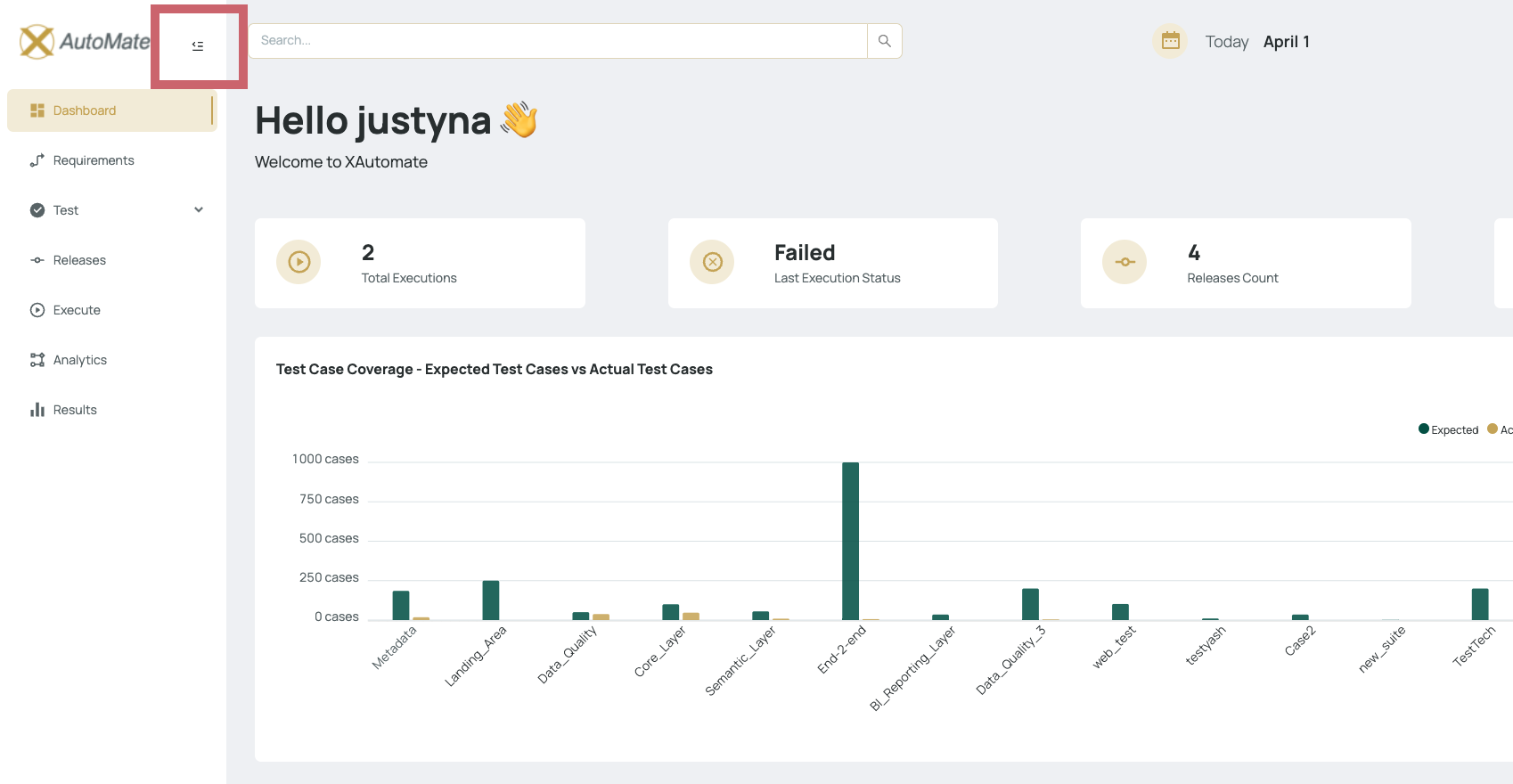1513x784 pixels.
Task: Click the Test checkmark icon
Action: coord(37,210)
